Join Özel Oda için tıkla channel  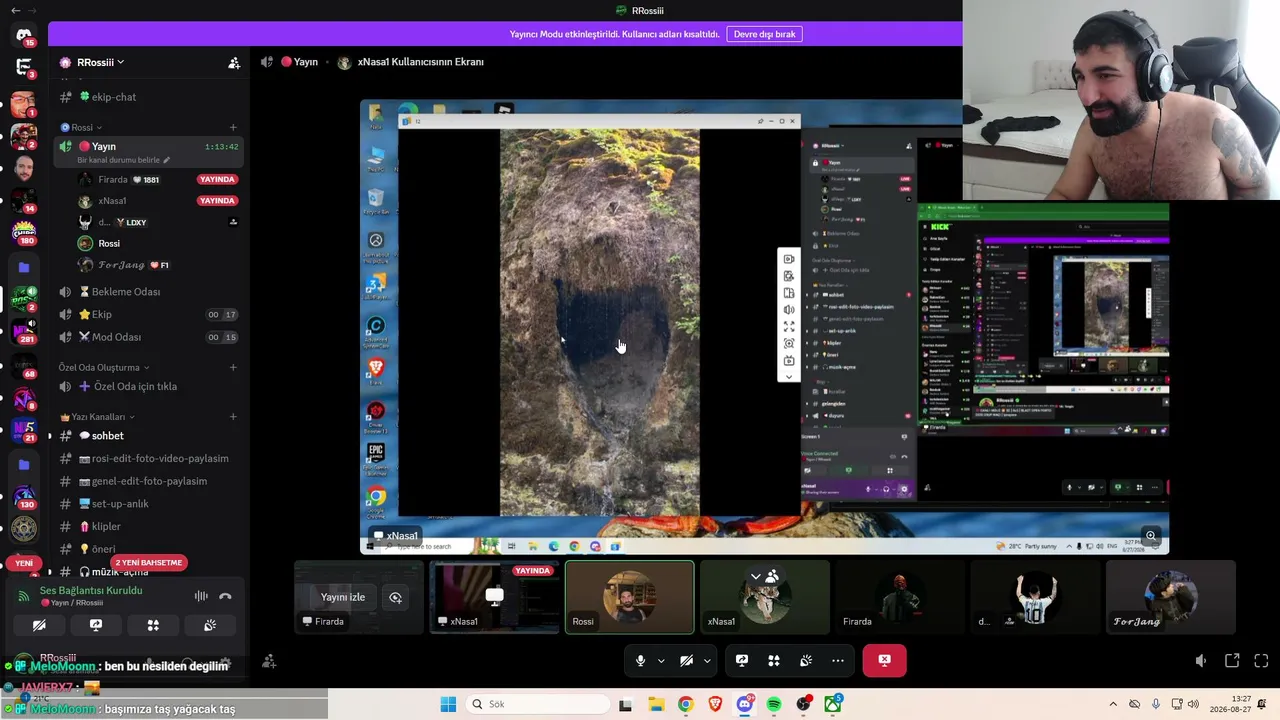click(x=149, y=386)
